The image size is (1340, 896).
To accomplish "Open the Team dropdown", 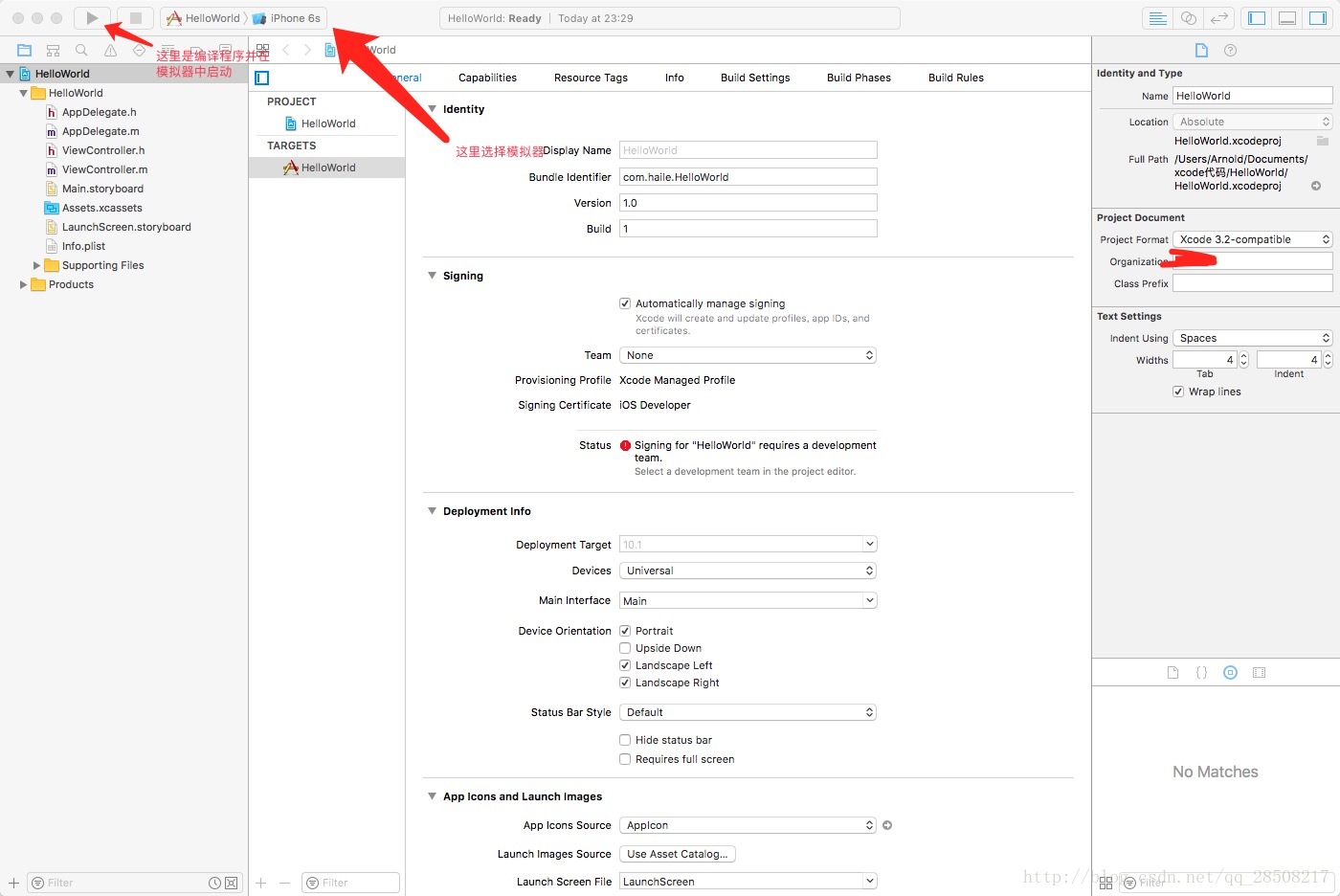I will click(x=748, y=355).
